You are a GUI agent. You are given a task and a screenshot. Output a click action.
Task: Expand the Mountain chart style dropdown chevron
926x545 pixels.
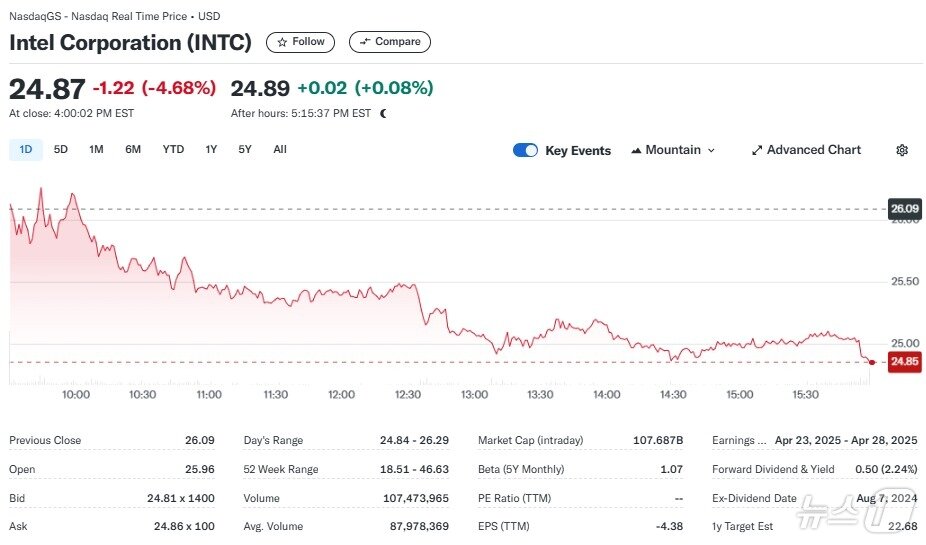711,150
